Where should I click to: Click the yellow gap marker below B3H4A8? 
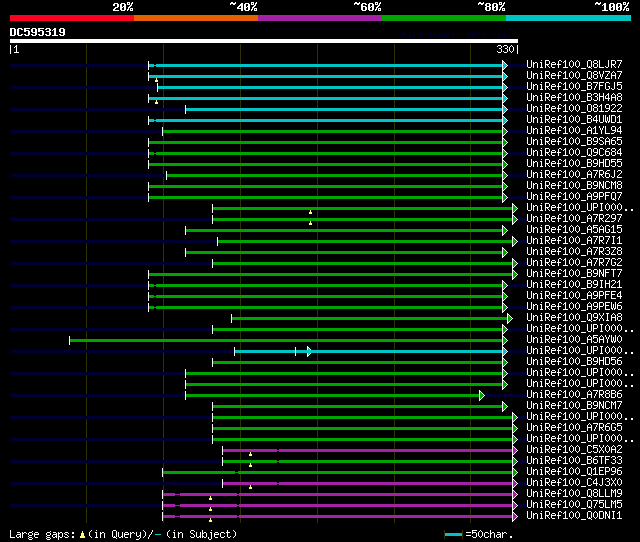[x=156, y=102]
